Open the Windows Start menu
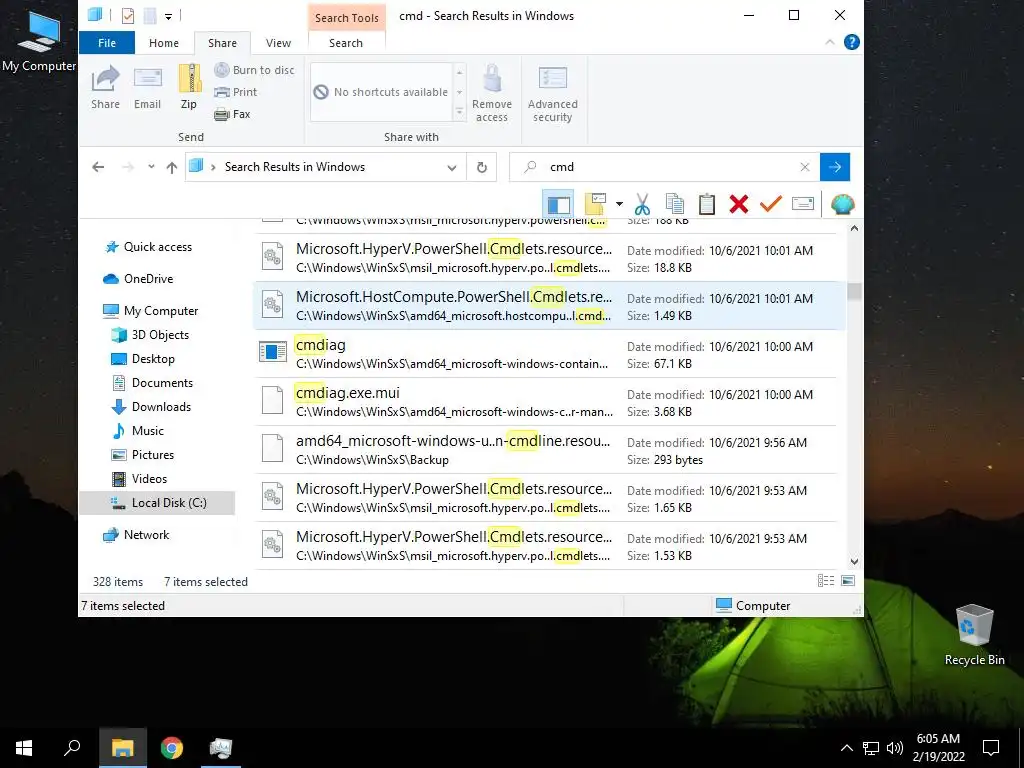Image resolution: width=1024 pixels, height=768 pixels. click(24, 748)
